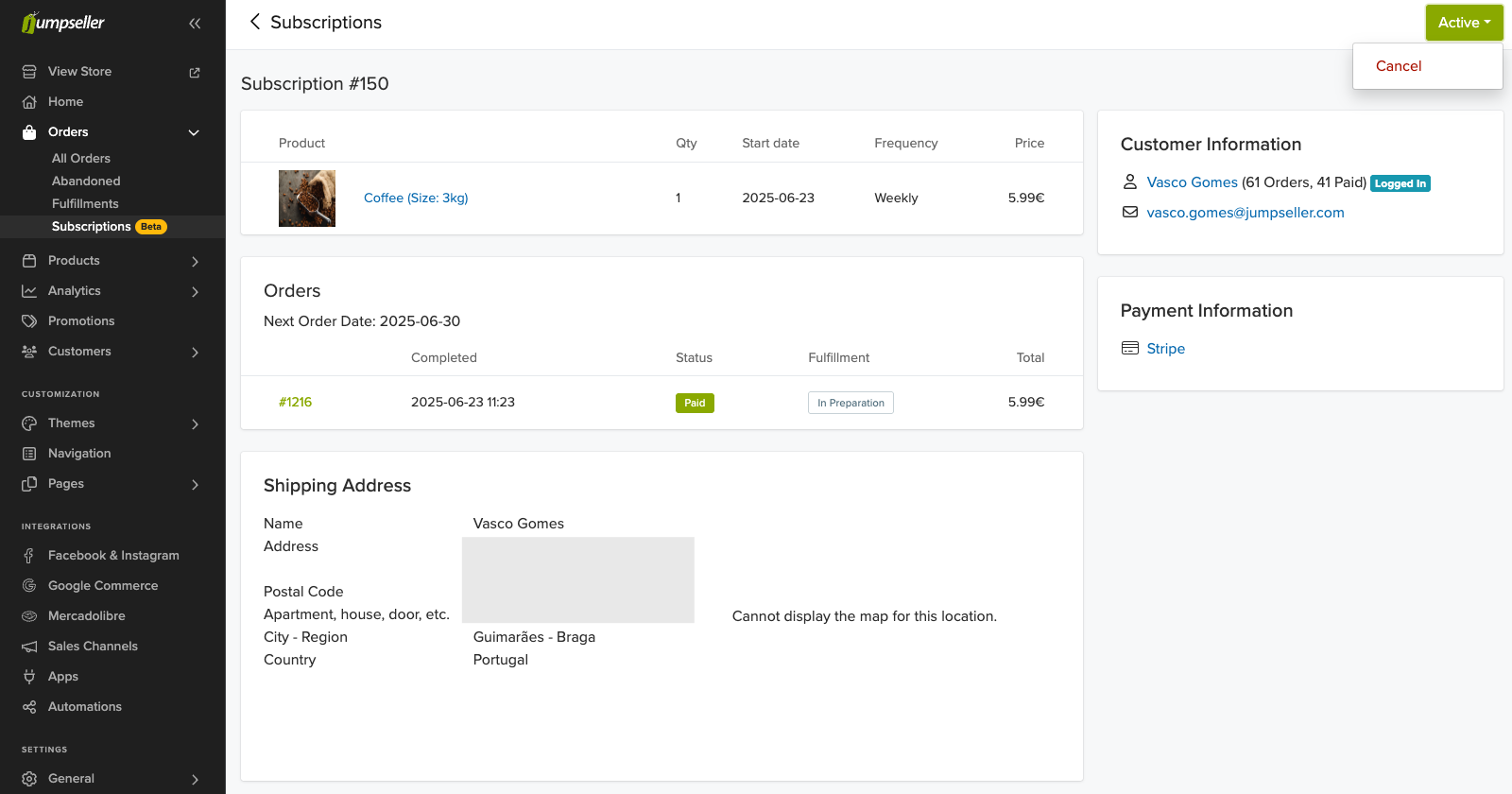This screenshot has height=794, width=1512.
Task: Click Next Order Date: 2025-06-30 text
Action: (x=362, y=321)
